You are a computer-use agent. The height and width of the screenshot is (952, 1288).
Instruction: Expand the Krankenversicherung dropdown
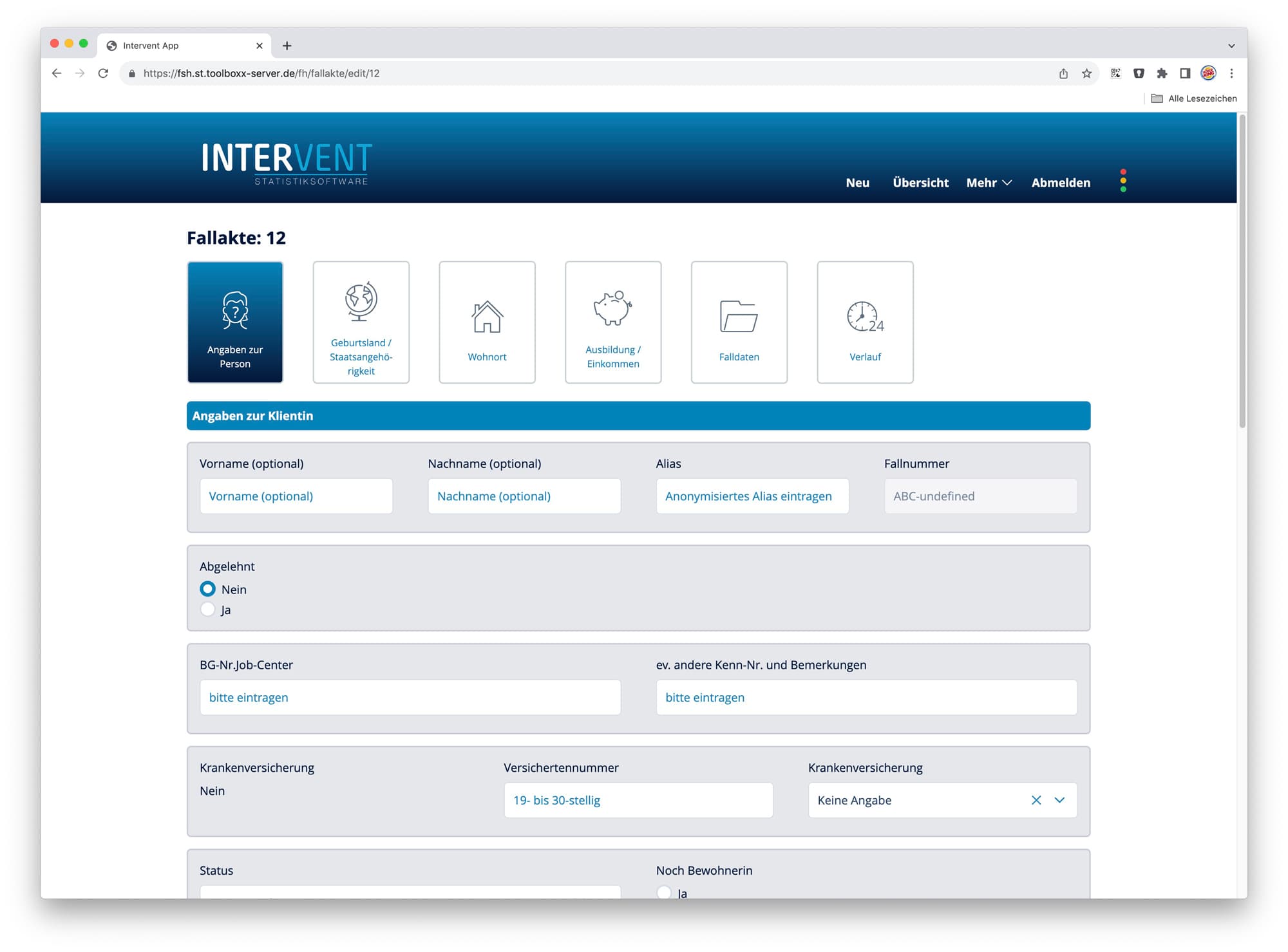[1058, 800]
